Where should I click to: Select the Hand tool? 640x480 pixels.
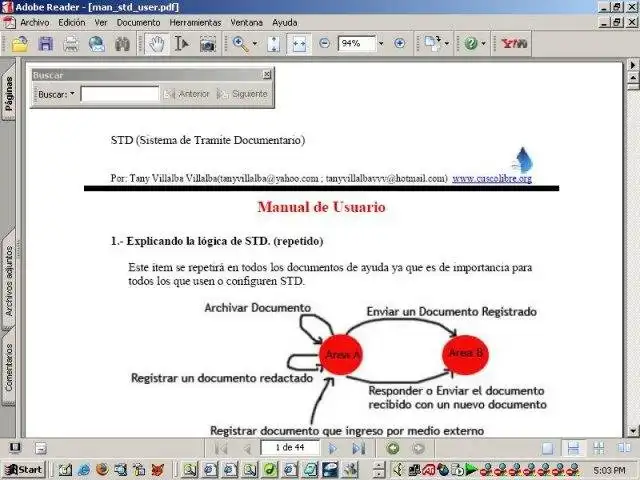(156, 44)
